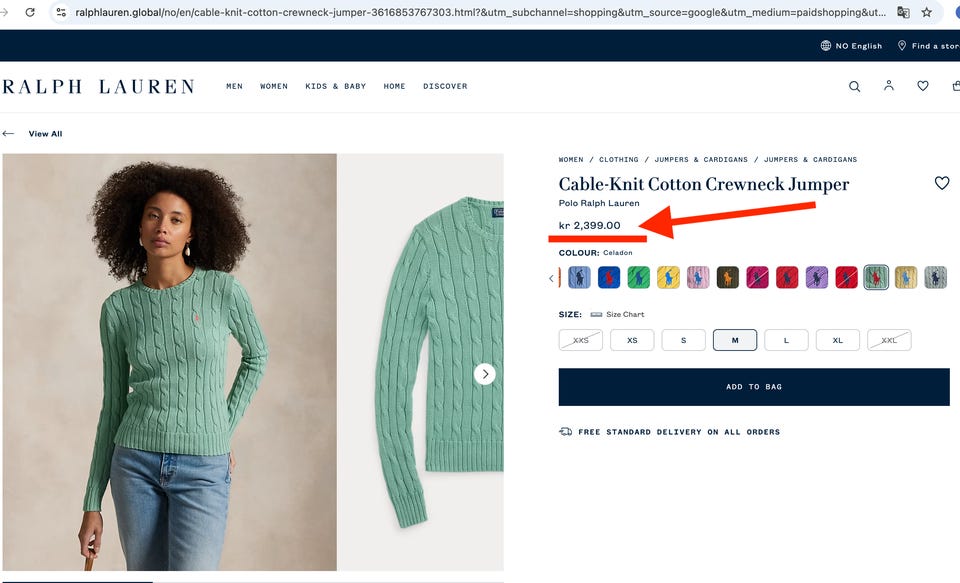The width and height of the screenshot is (960, 583).
Task: Select the solid blue colour swatch
Action: click(609, 277)
